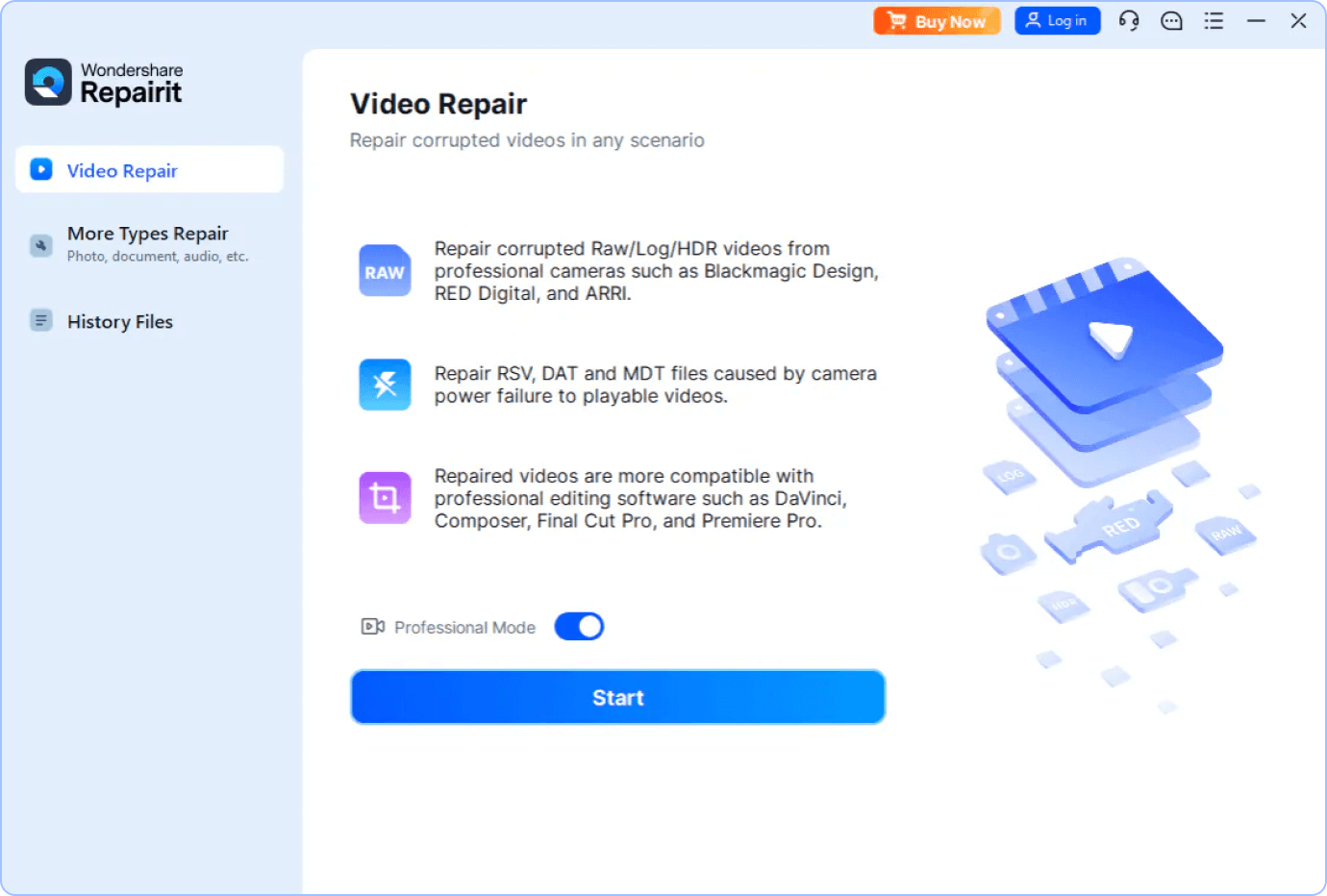Minimize the Repairit window
This screenshot has height=896, width=1327.
coord(1256,20)
